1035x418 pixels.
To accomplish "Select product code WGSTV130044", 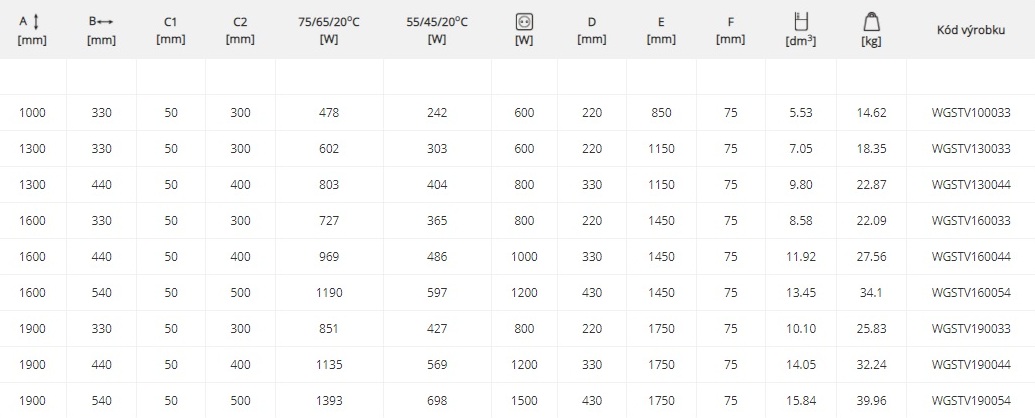I will [970, 185].
